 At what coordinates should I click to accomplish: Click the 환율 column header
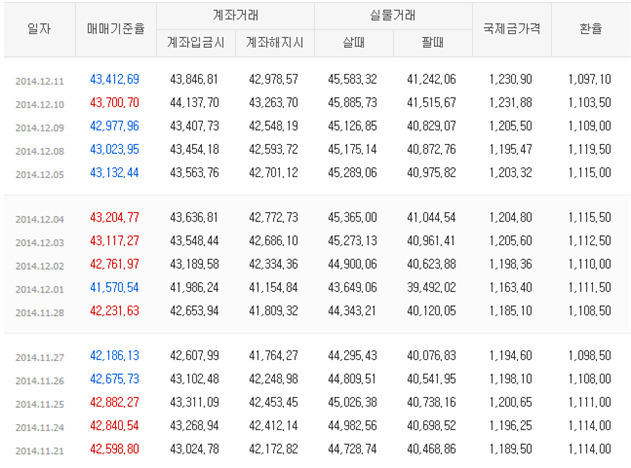tap(591, 29)
